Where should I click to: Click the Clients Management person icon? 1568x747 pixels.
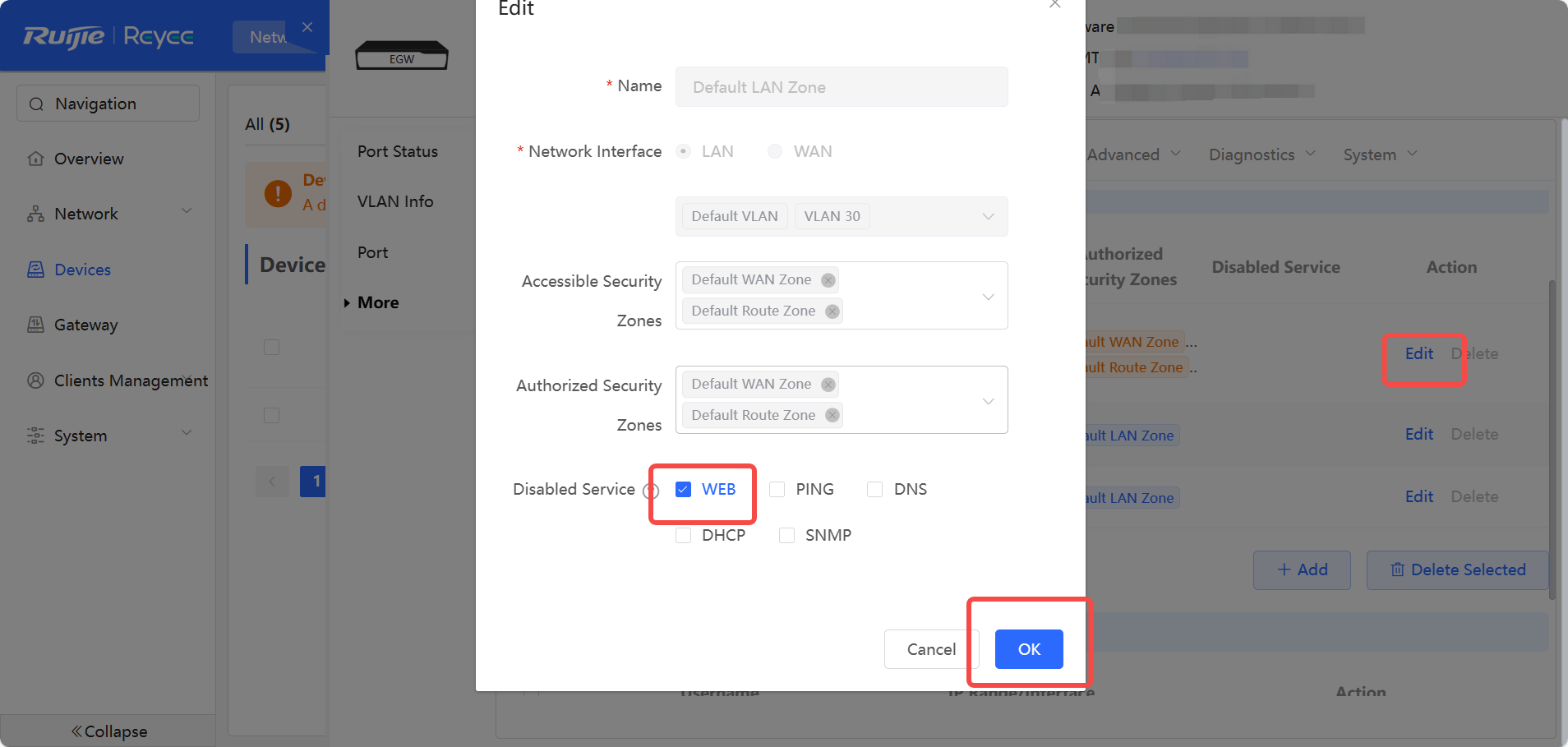[35, 380]
